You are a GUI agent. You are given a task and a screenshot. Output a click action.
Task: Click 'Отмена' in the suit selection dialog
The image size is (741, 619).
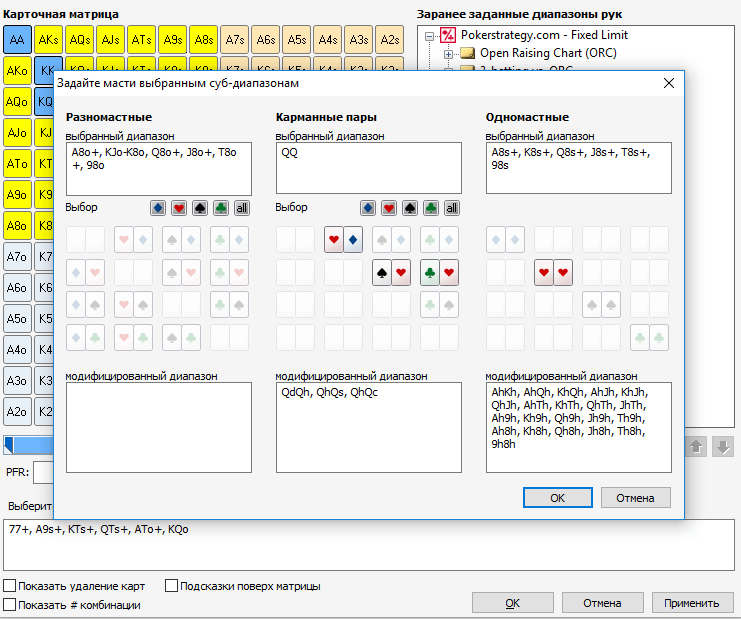635,497
